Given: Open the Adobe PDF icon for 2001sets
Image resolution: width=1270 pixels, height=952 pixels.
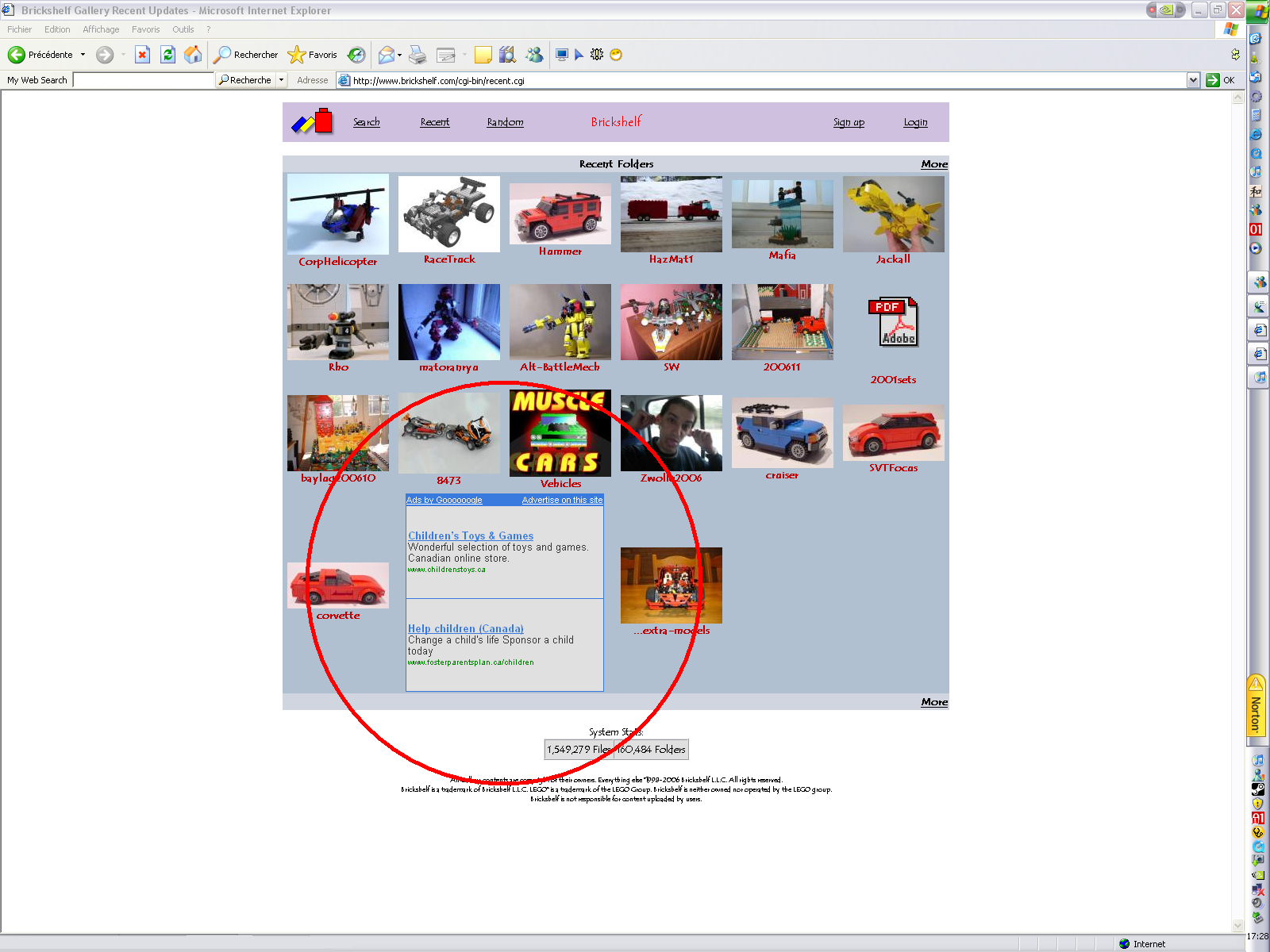Looking at the screenshot, I should point(893,322).
